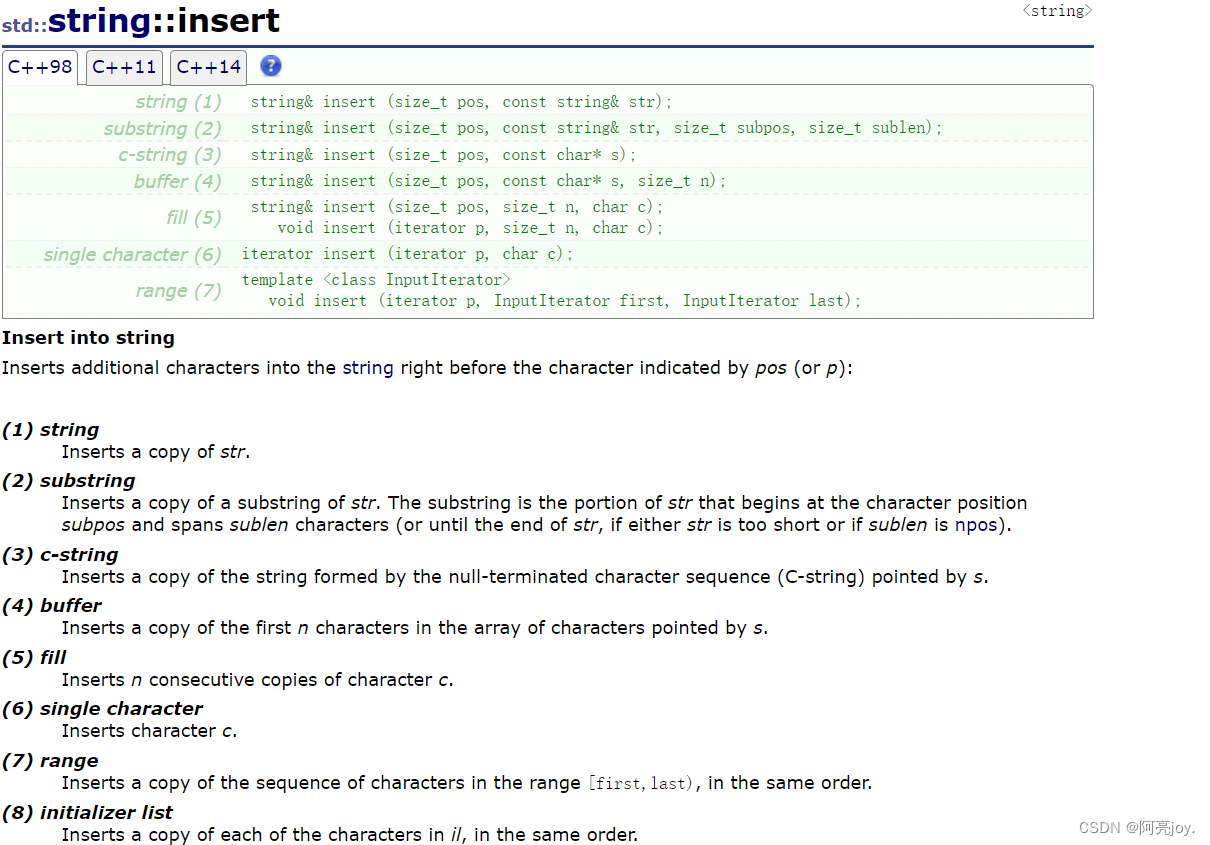Click prototype 'iterator insert (iterator p, char c);'
Viewport: 1210px width, 845px height.
pos(408,254)
